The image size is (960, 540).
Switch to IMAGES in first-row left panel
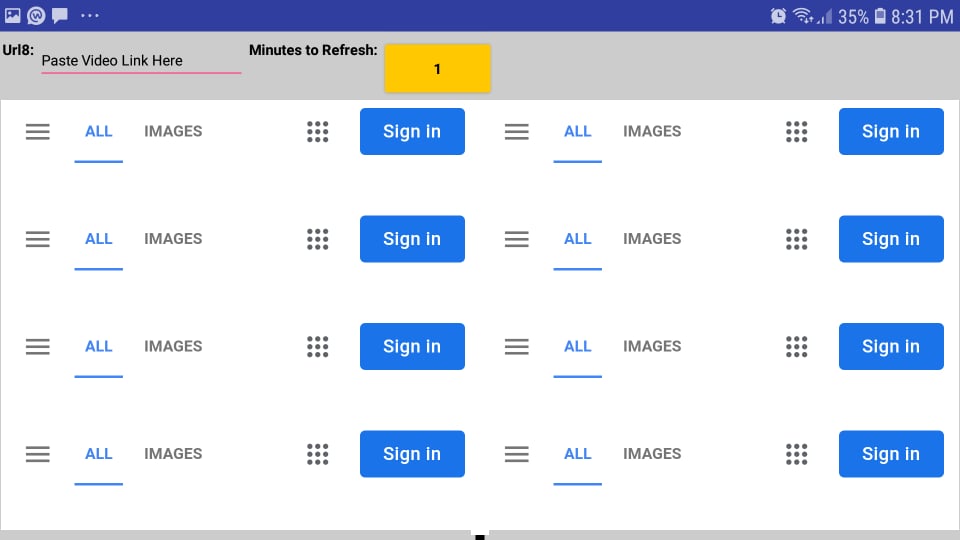[x=173, y=132]
